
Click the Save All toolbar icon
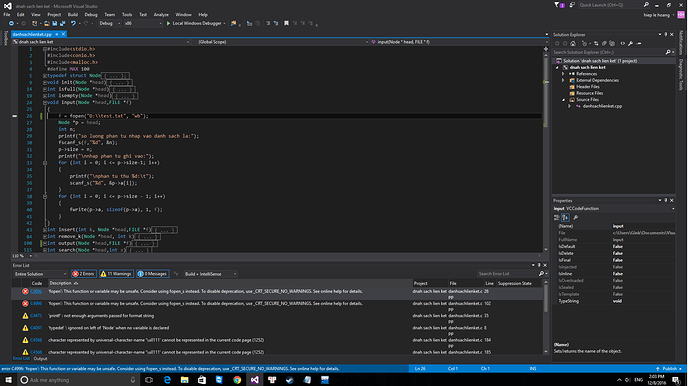(x=62, y=23)
